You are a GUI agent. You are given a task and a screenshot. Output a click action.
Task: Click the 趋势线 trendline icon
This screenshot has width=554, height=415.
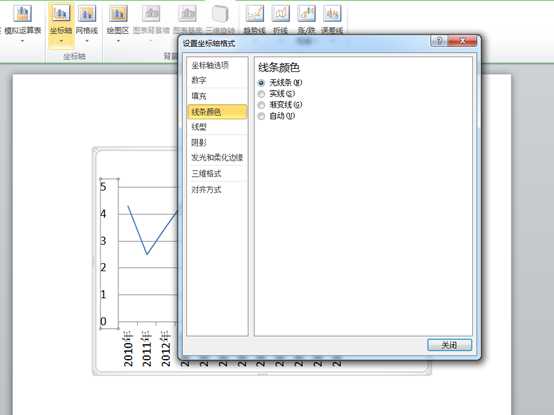click(255, 13)
